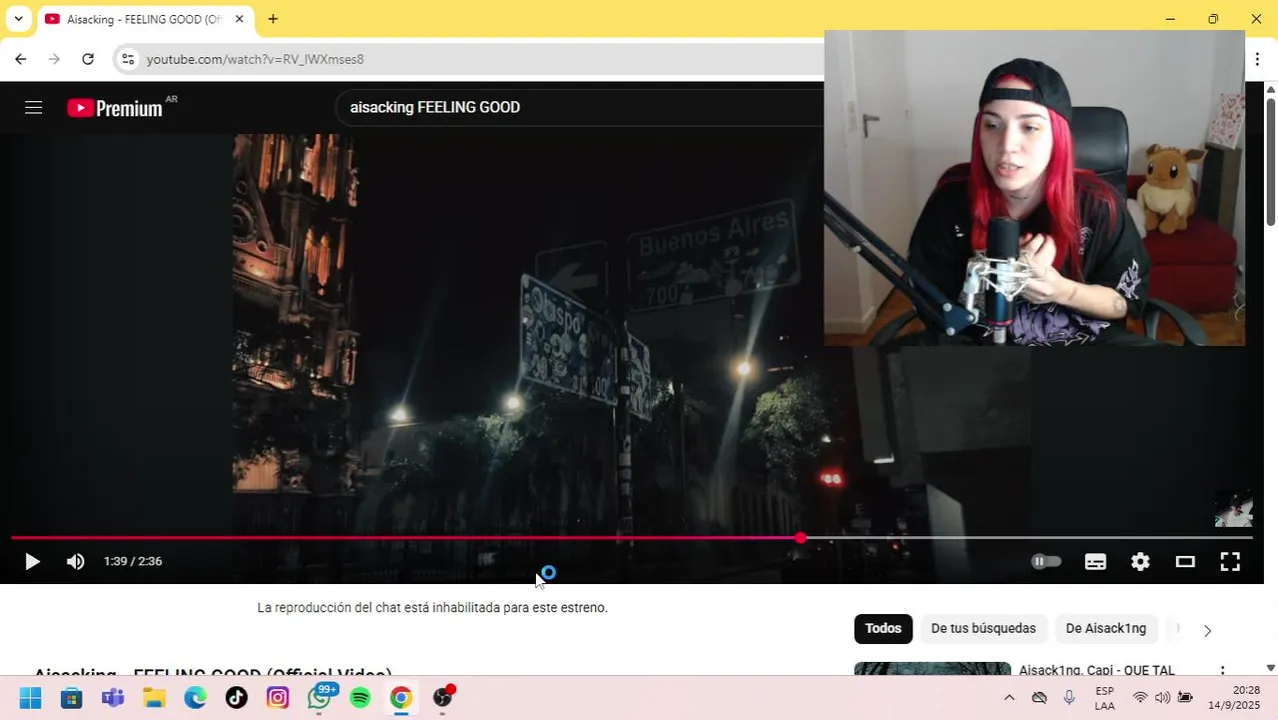Select the Todos filter chip
This screenshot has height=720, width=1278.
(x=883, y=629)
